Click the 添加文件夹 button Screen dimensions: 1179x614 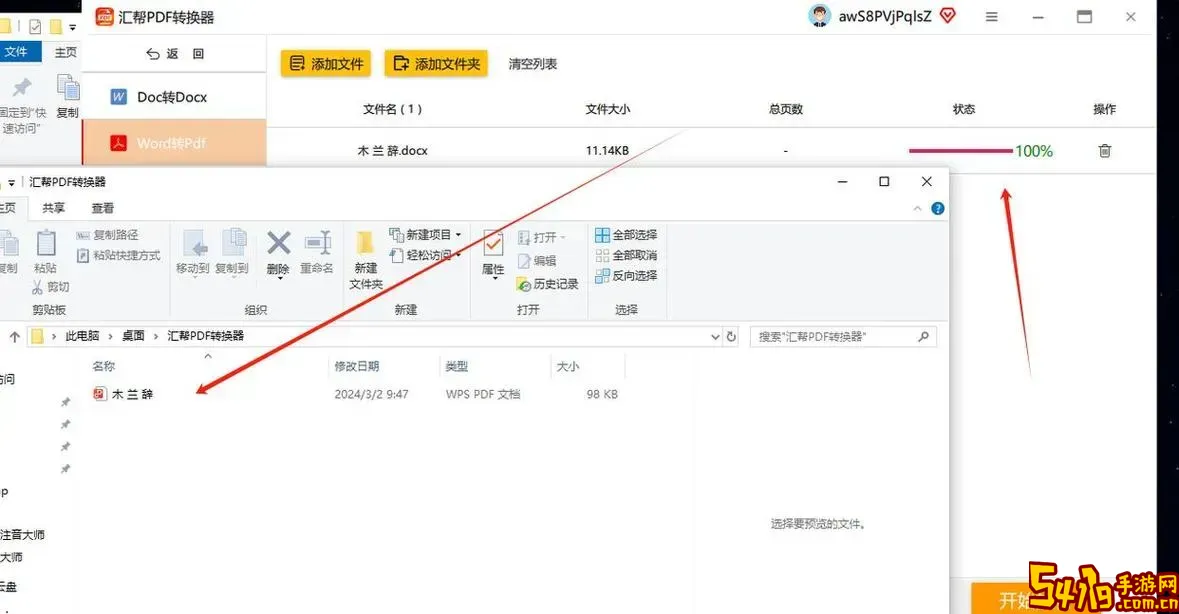tap(436, 64)
